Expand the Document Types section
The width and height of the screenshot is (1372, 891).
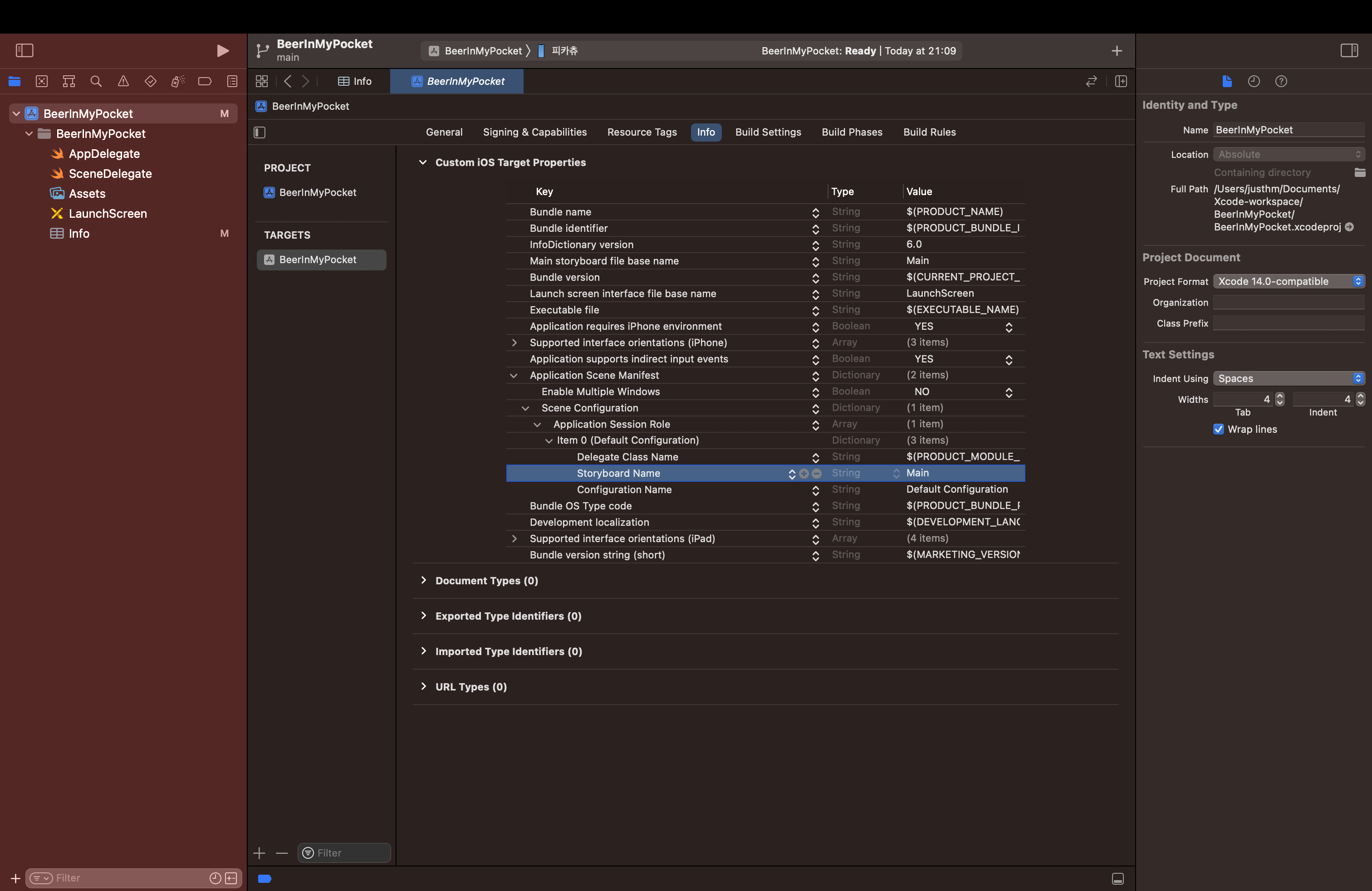(424, 580)
